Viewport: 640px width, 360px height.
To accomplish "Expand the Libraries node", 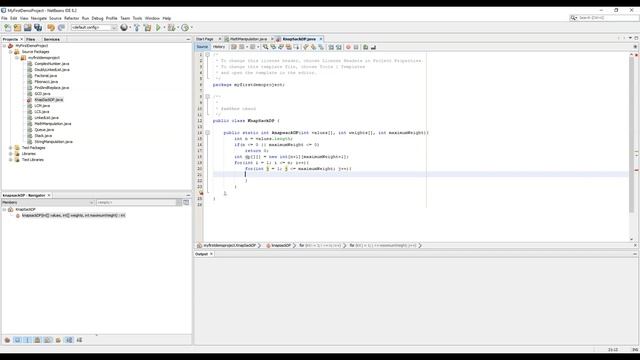I will click(x=11, y=154).
